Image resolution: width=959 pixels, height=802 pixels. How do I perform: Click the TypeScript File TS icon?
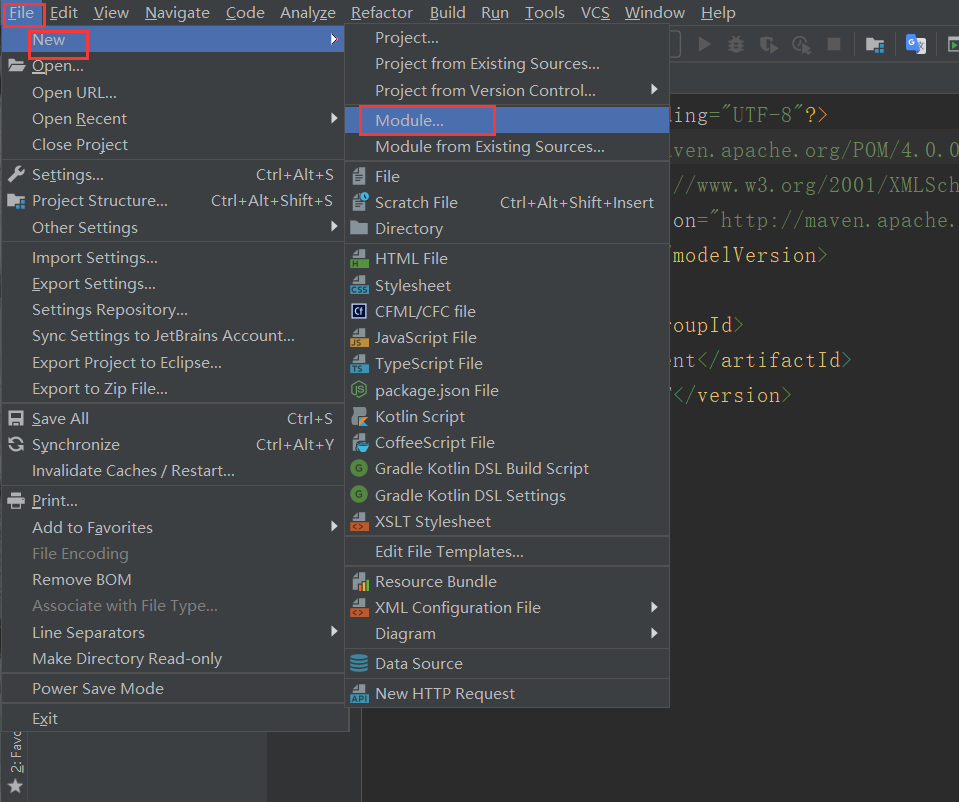[x=360, y=364]
